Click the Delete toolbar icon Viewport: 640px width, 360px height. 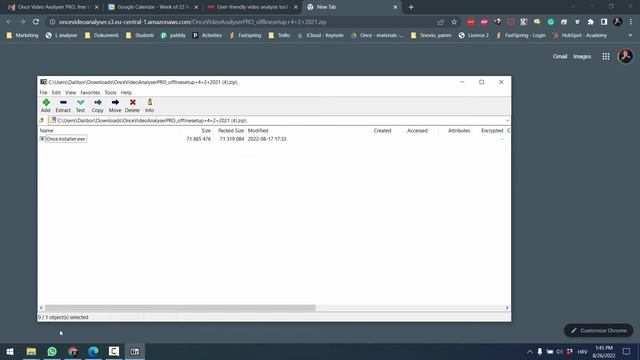pos(132,105)
